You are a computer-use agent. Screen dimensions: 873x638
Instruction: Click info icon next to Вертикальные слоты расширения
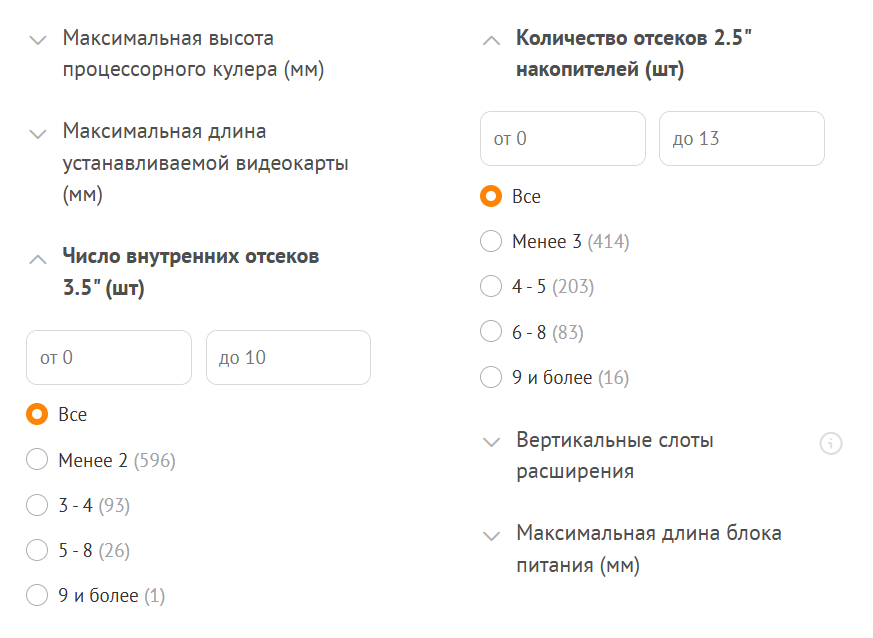tap(830, 443)
